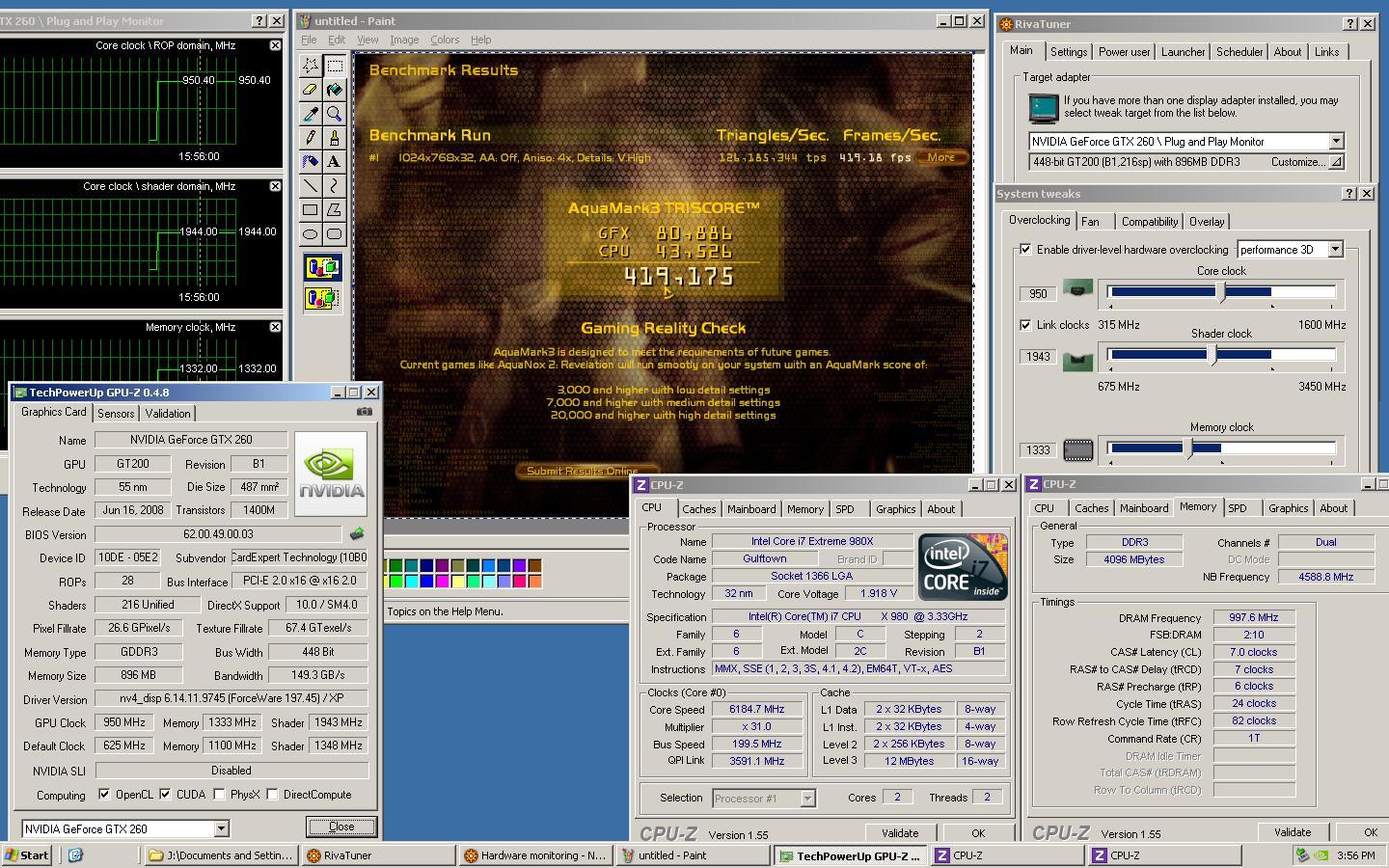Switch to the Sensors tab in GPU-Z
This screenshot has width=1389, height=868.
click(x=116, y=413)
